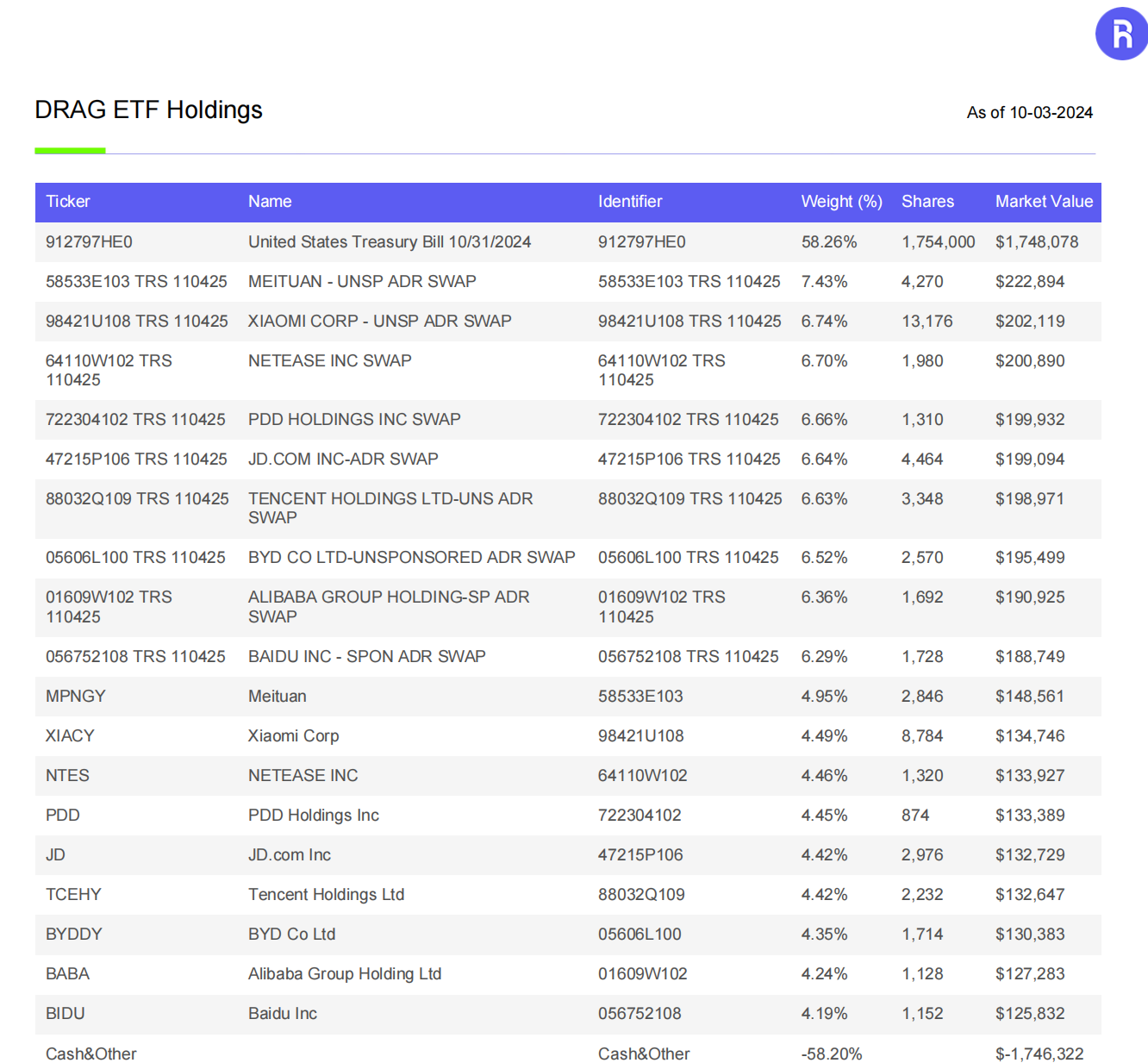This screenshot has height=1063, width=1148.
Task: Click the $125,832 market value
Action: [1030, 1014]
